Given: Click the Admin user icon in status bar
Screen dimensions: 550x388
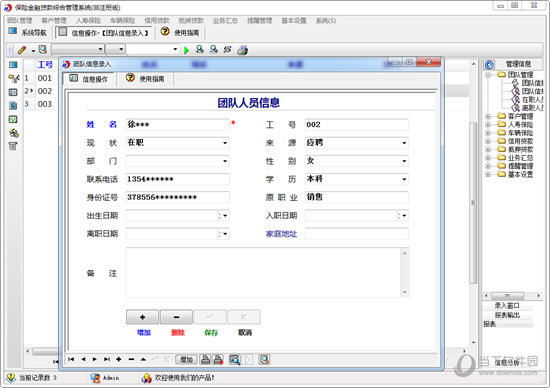Looking at the screenshot, I should tap(95, 378).
